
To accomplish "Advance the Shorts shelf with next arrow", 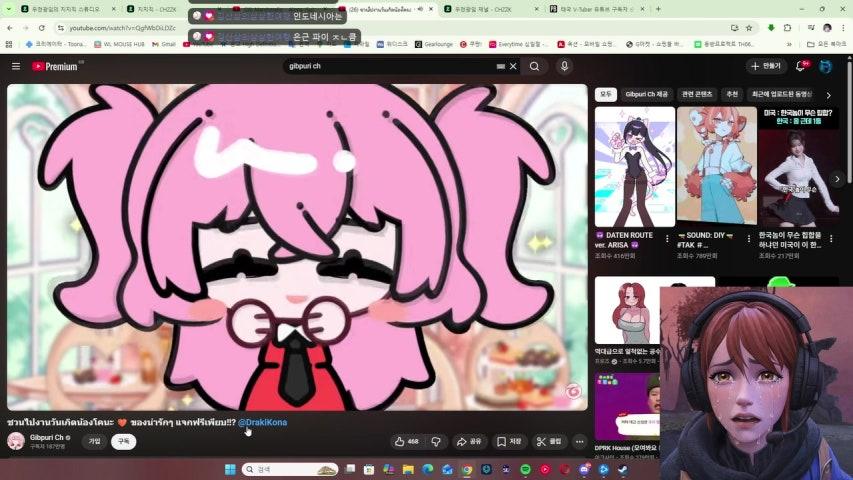I will point(837,179).
